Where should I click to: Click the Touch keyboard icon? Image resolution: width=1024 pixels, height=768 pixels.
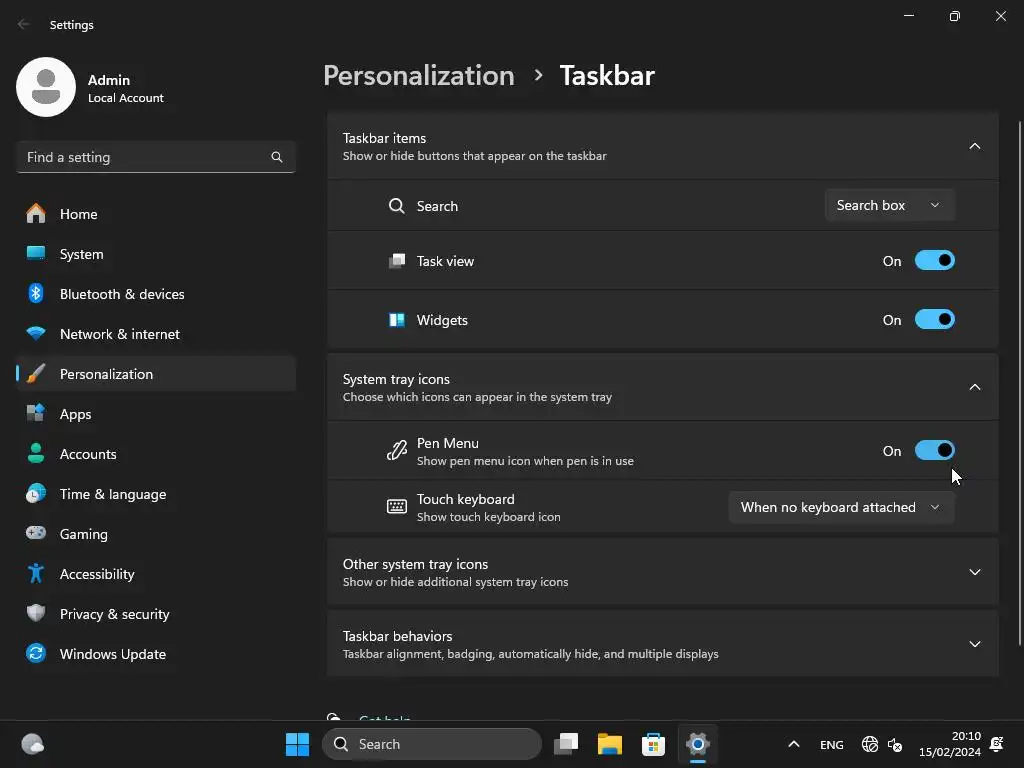click(x=396, y=507)
